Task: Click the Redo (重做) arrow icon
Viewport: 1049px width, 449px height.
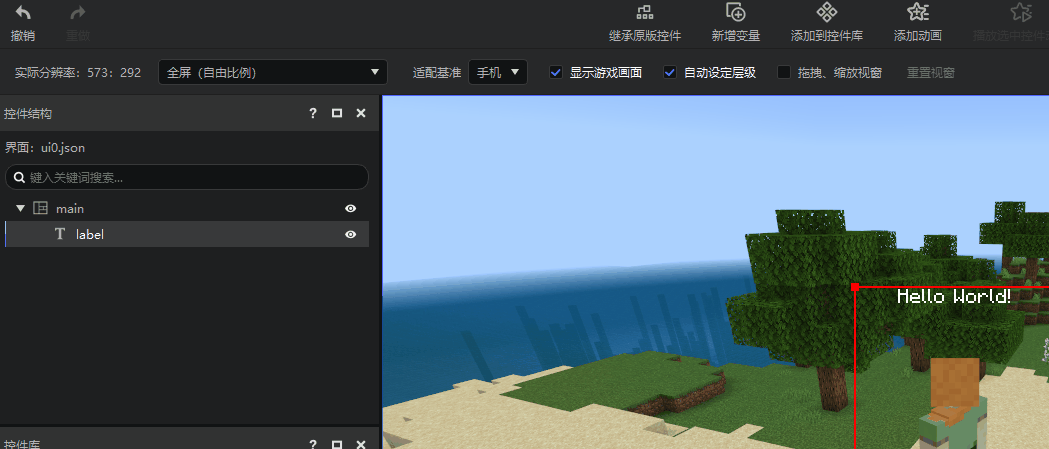Action: point(78,13)
